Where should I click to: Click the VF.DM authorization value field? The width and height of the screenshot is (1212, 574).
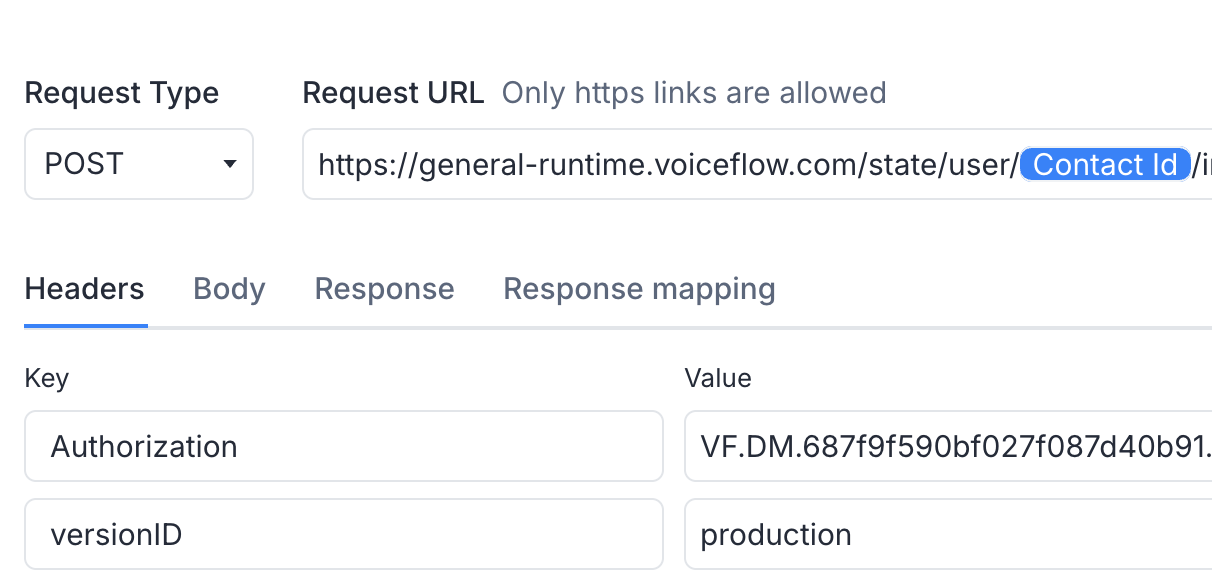(948, 446)
